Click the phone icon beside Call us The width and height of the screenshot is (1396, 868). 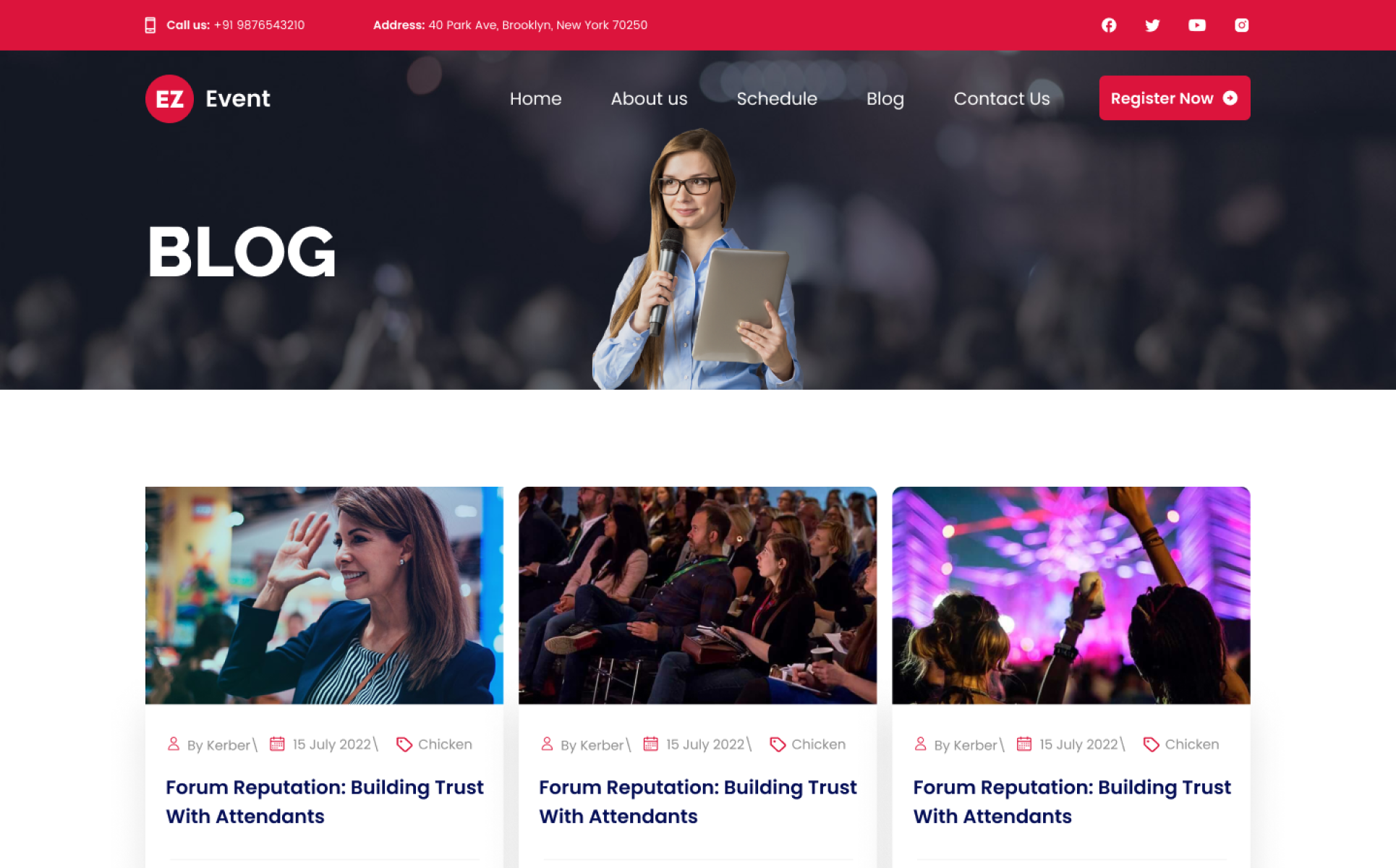(x=150, y=25)
